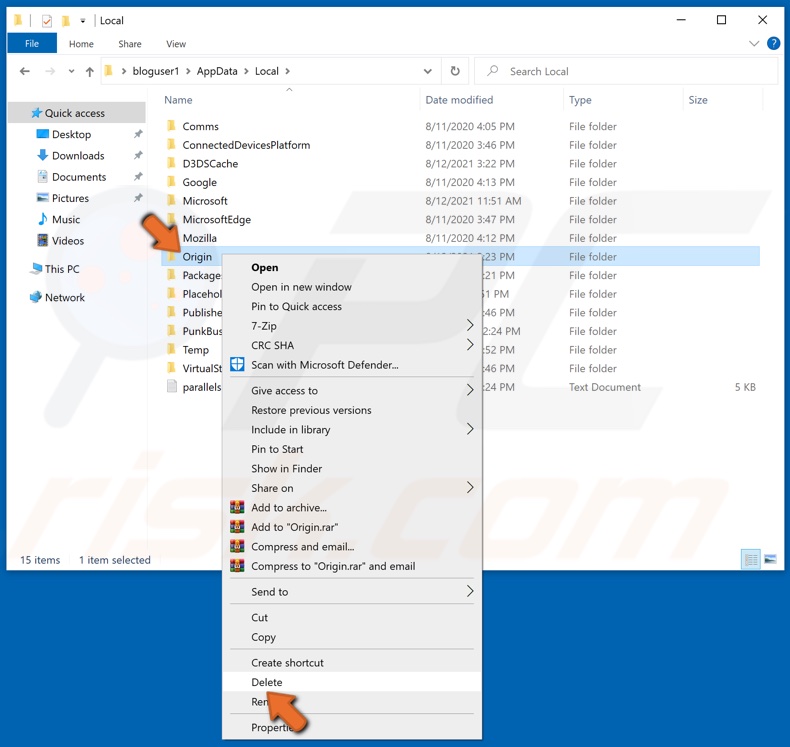Choose Show in Finder
Screen dimensions: 790x747
pyautogui.click(x=352, y=468)
